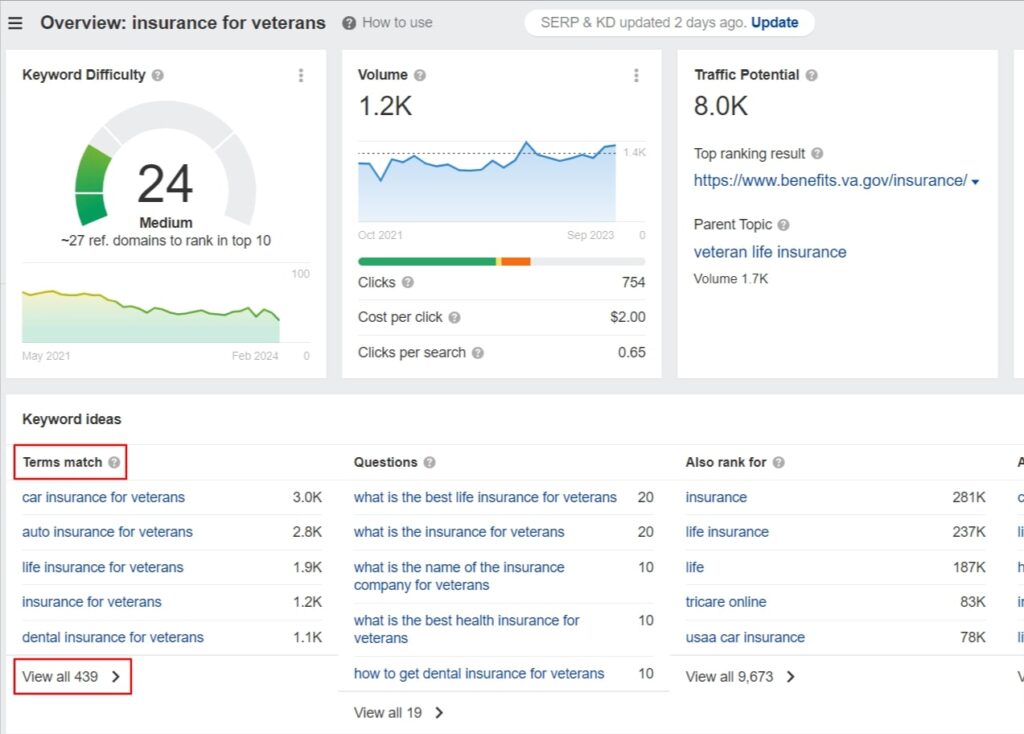Click the Clicks value 754
1024x734 pixels.
pos(633,282)
